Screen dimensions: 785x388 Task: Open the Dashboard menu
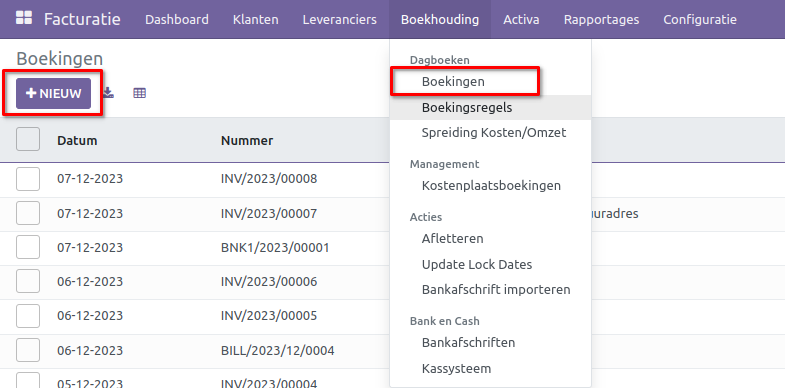click(x=177, y=20)
